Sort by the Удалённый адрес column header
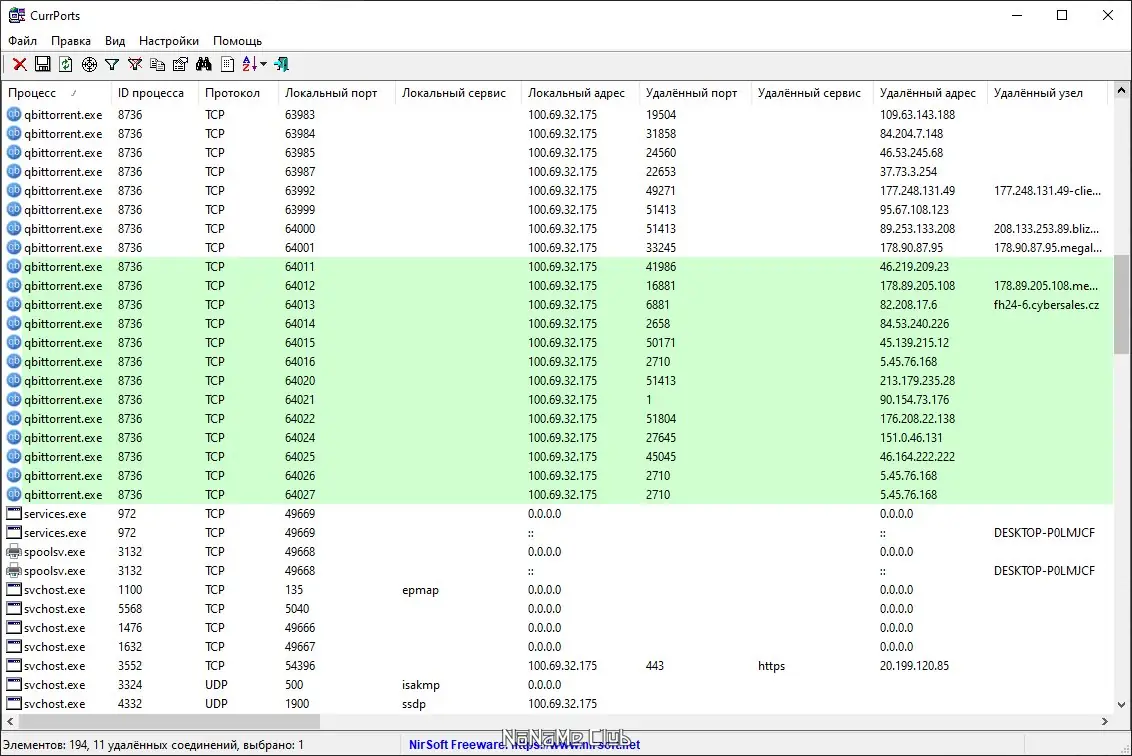Screen dimensions: 1132x756 coord(930,93)
